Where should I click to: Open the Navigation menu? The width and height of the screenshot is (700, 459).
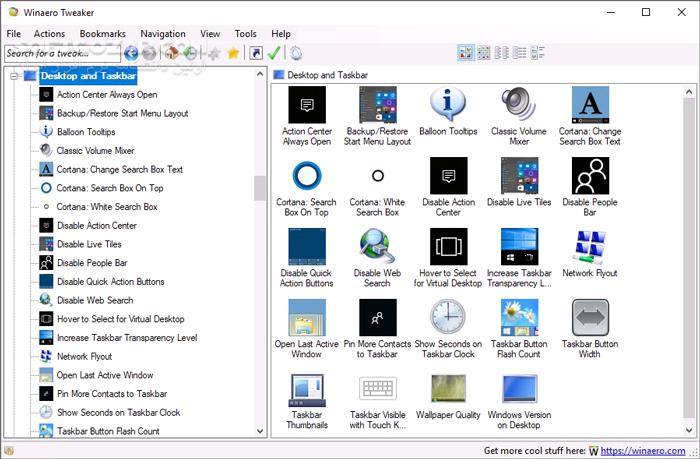tap(162, 33)
